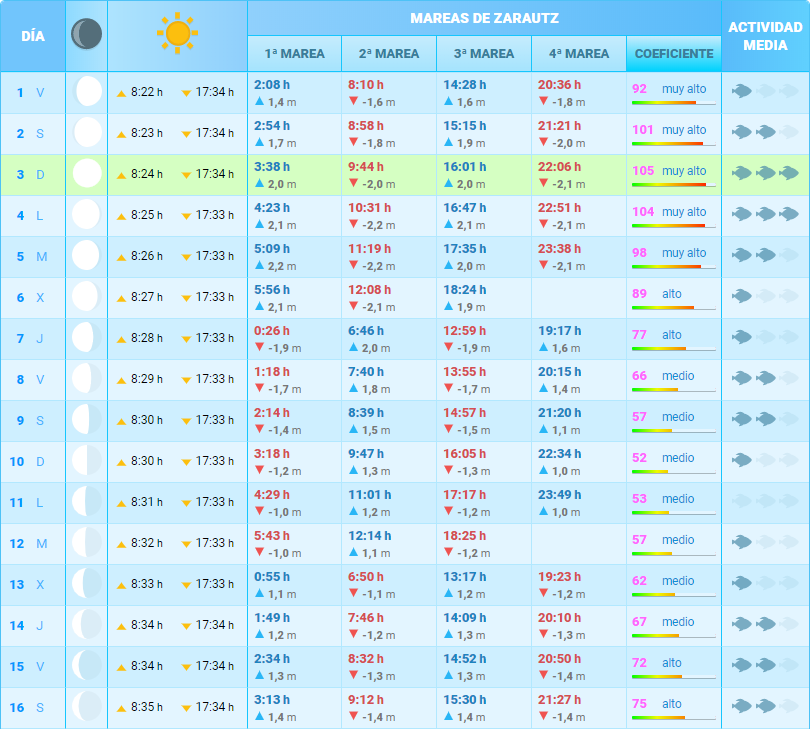
Task: Click tide time 2:08 h
Action: coord(272,85)
